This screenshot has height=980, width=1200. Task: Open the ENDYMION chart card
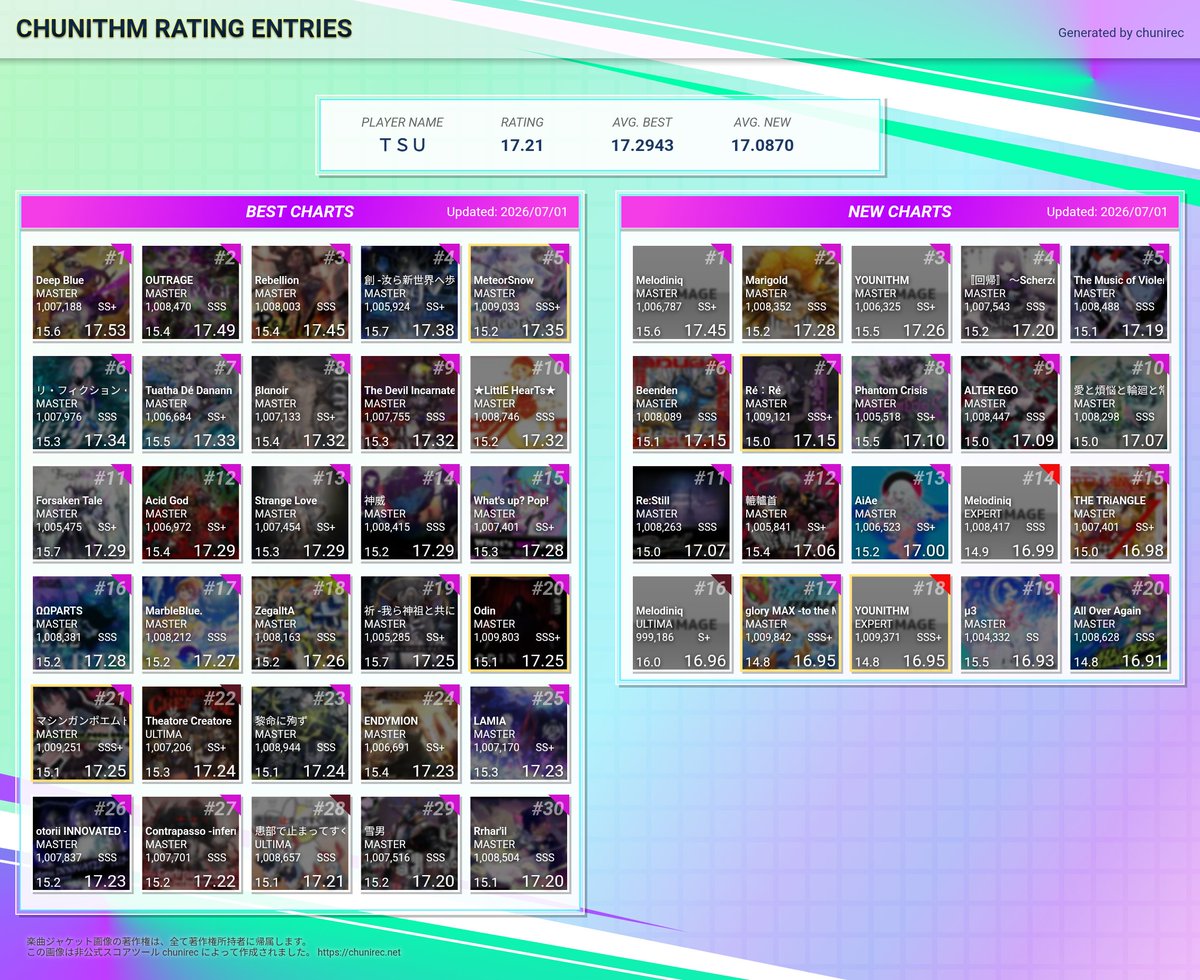coord(409,733)
